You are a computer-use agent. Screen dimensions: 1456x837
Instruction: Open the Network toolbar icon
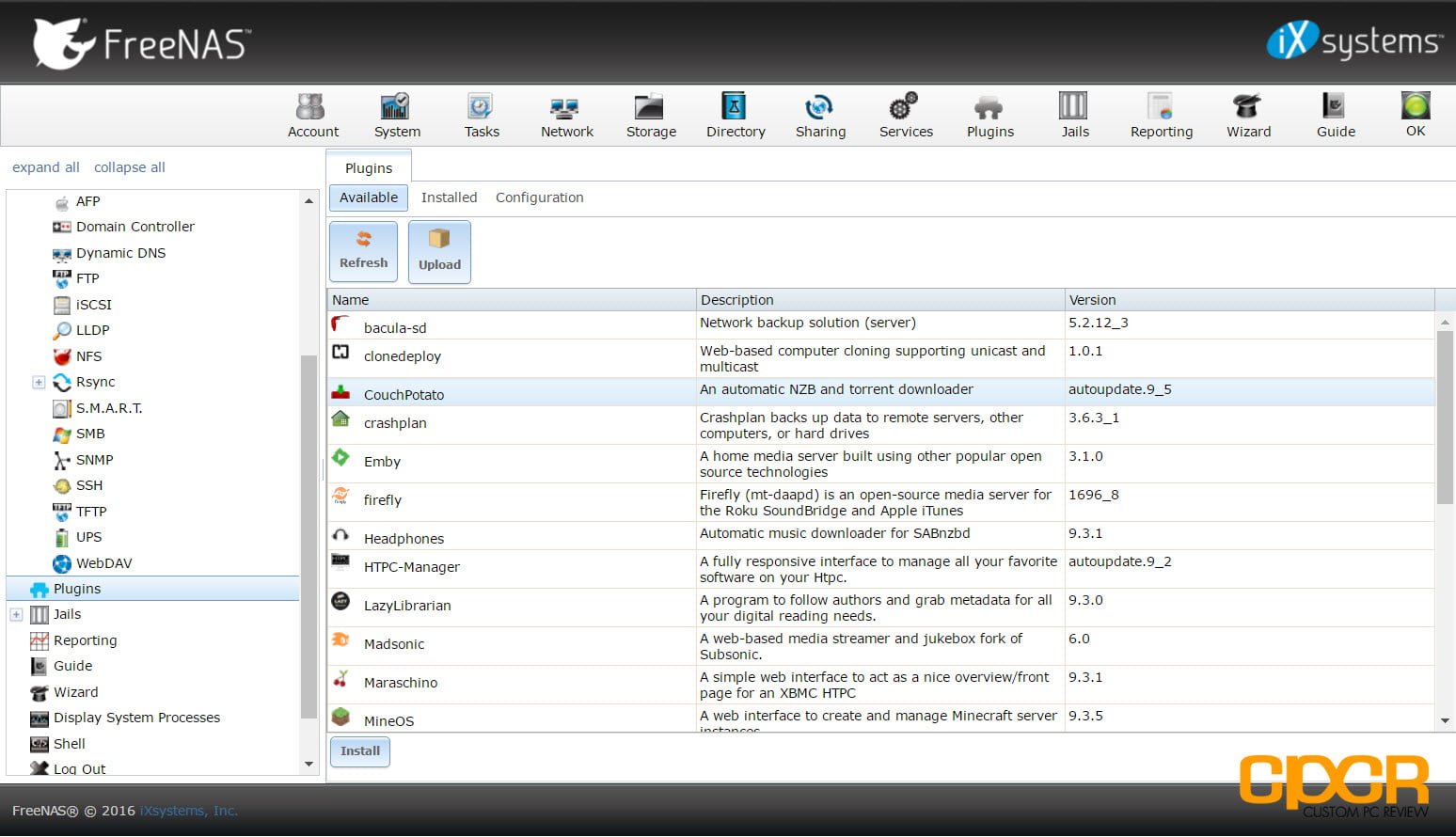coord(566,116)
